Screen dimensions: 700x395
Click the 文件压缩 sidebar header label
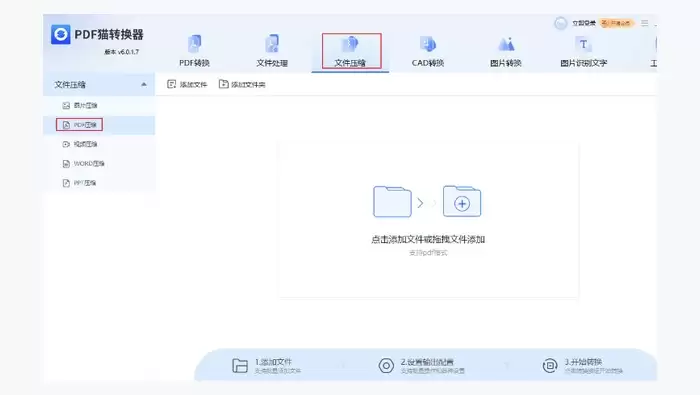(x=70, y=84)
